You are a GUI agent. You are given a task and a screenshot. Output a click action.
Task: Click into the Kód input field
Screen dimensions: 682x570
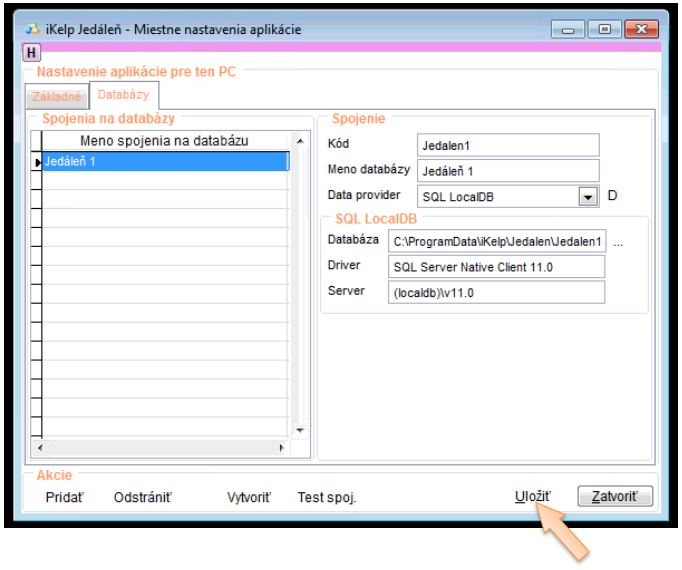tap(507, 145)
